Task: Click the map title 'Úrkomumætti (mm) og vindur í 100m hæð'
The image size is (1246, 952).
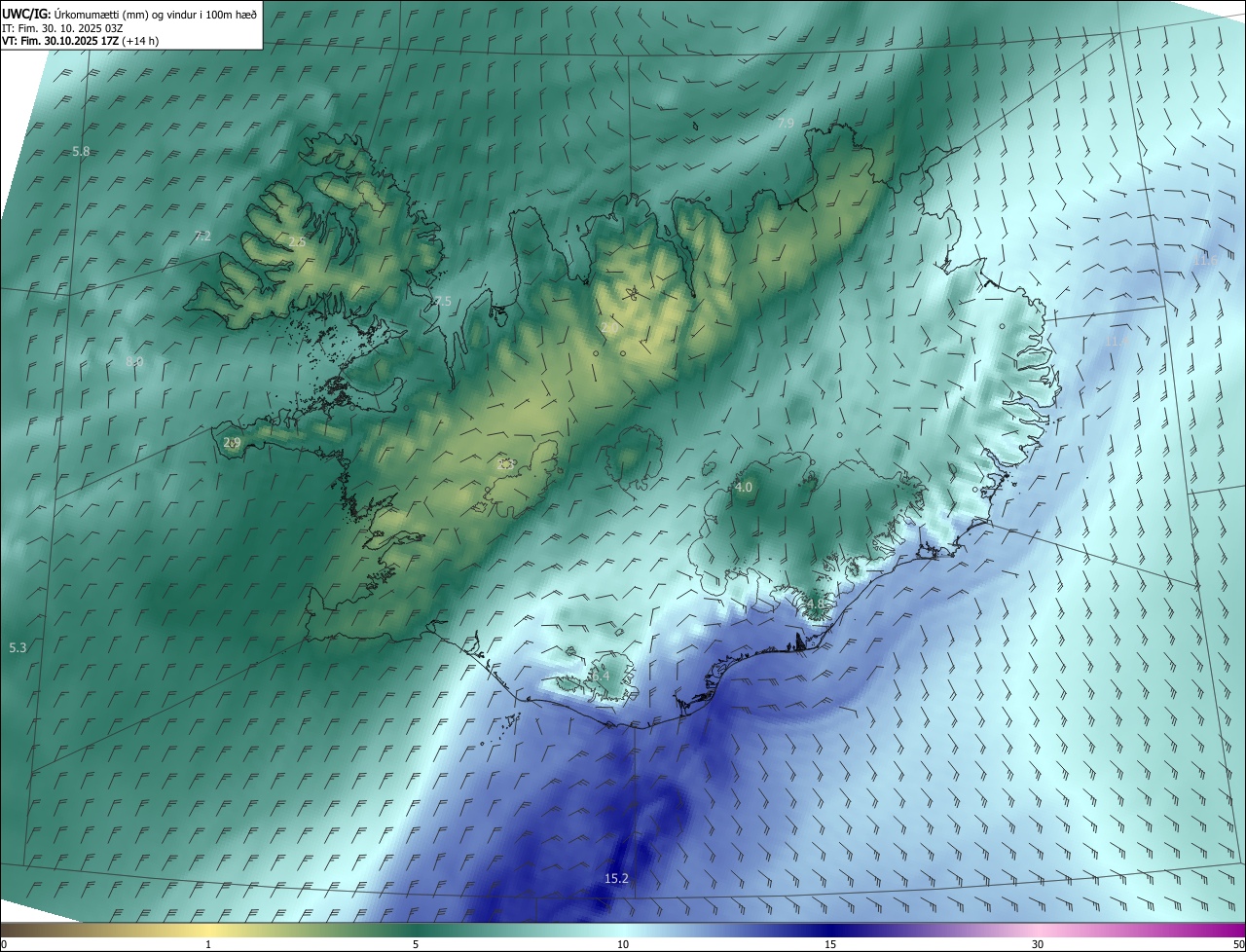Action: coord(156,13)
